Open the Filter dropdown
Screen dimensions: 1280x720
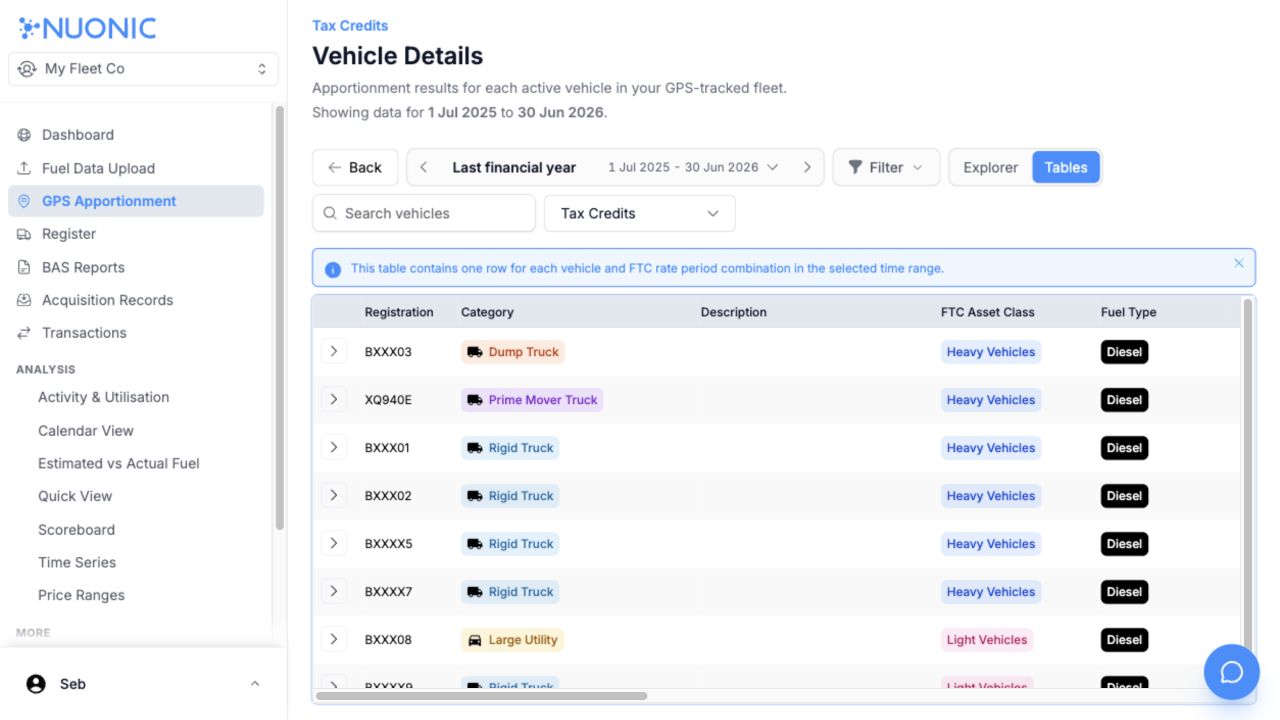pyautogui.click(x=886, y=168)
